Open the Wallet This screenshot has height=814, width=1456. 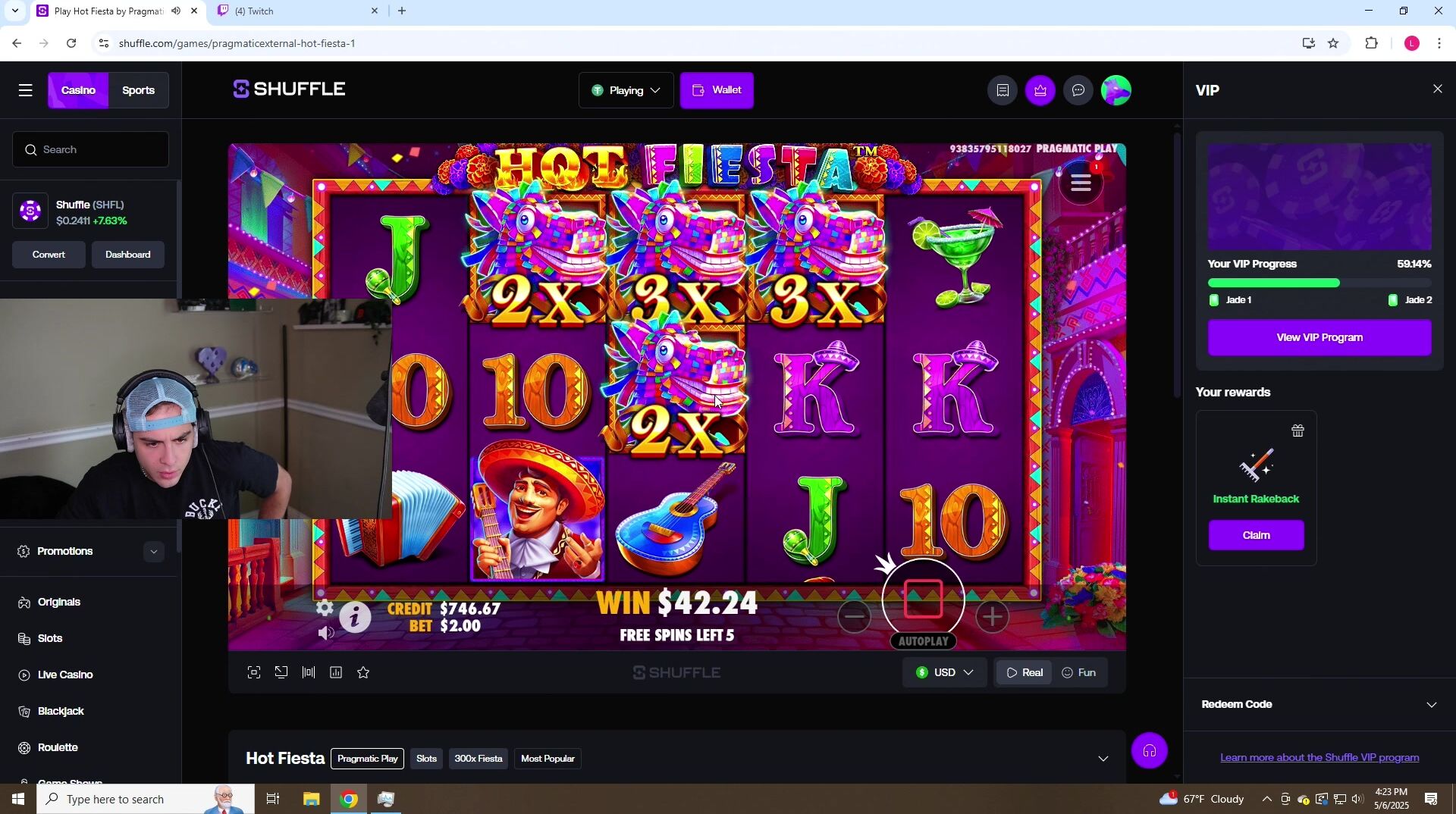pyautogui.click(x=717, y=90)
